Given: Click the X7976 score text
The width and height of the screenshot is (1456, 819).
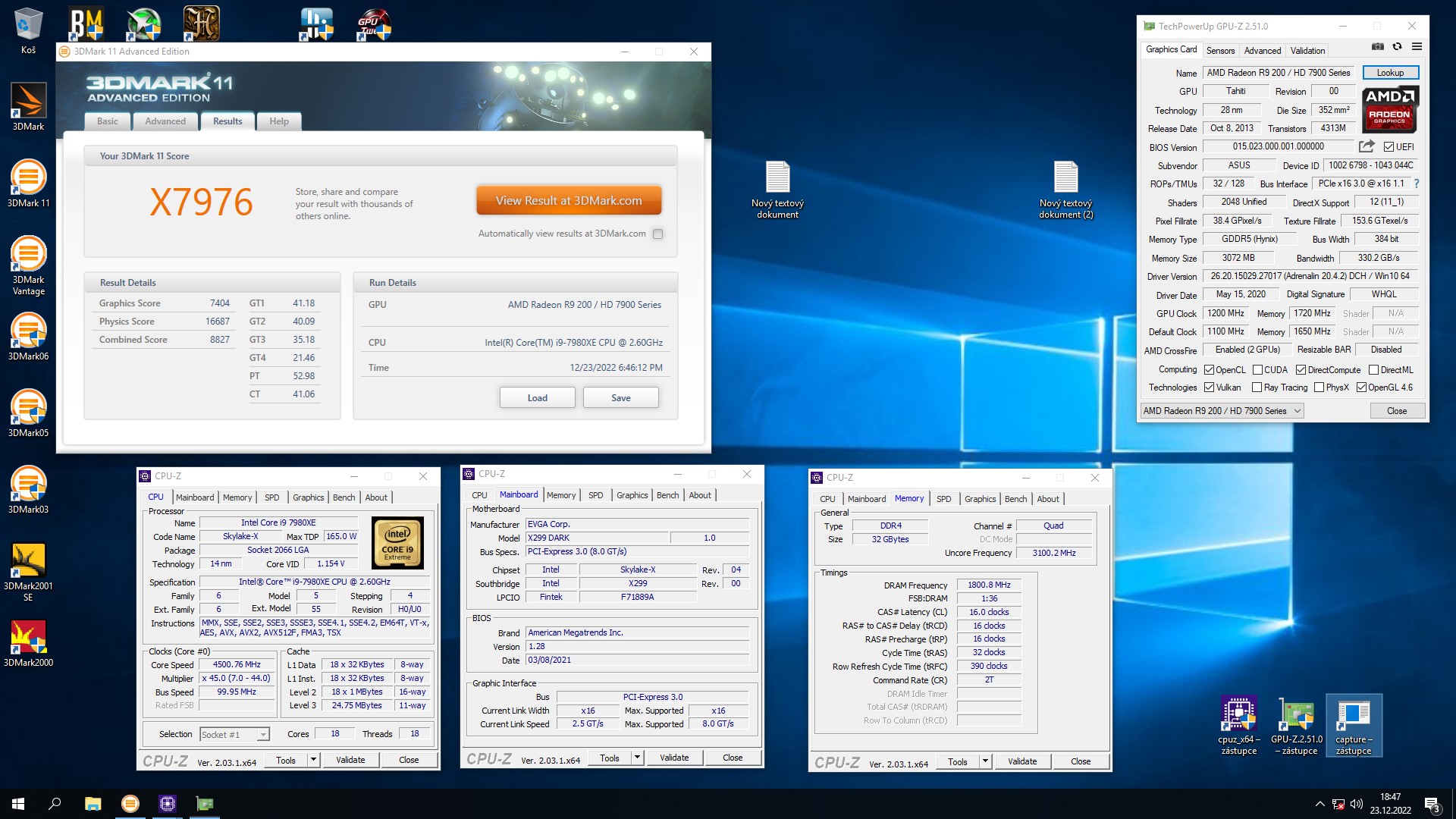Looking at the screenshot, I should [201, 202].
